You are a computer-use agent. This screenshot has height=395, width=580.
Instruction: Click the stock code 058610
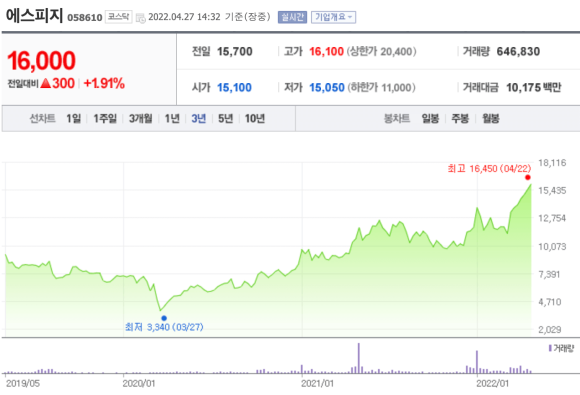point(85,18)
